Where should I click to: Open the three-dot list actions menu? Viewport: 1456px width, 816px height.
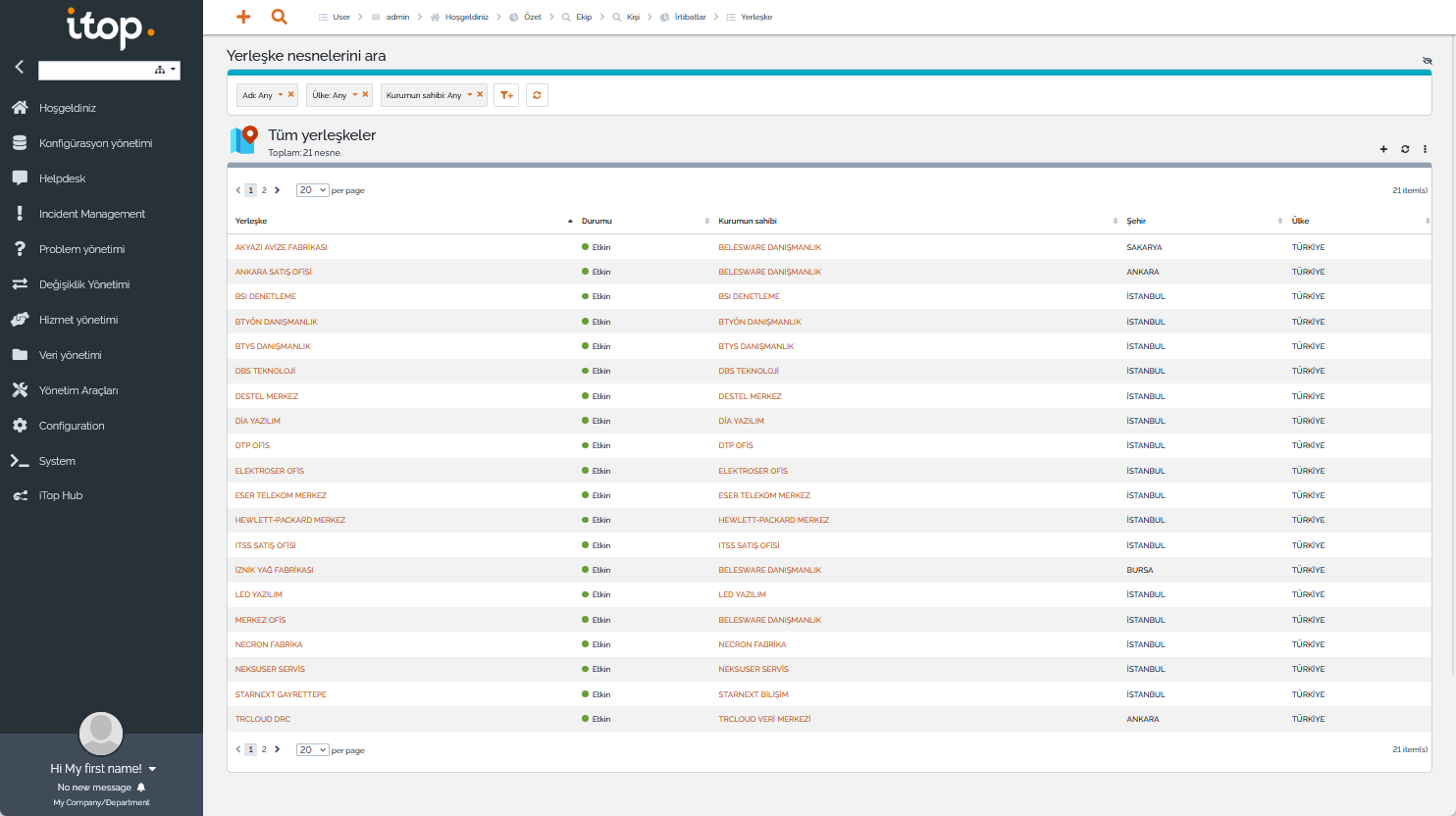tap(1425, 149)
